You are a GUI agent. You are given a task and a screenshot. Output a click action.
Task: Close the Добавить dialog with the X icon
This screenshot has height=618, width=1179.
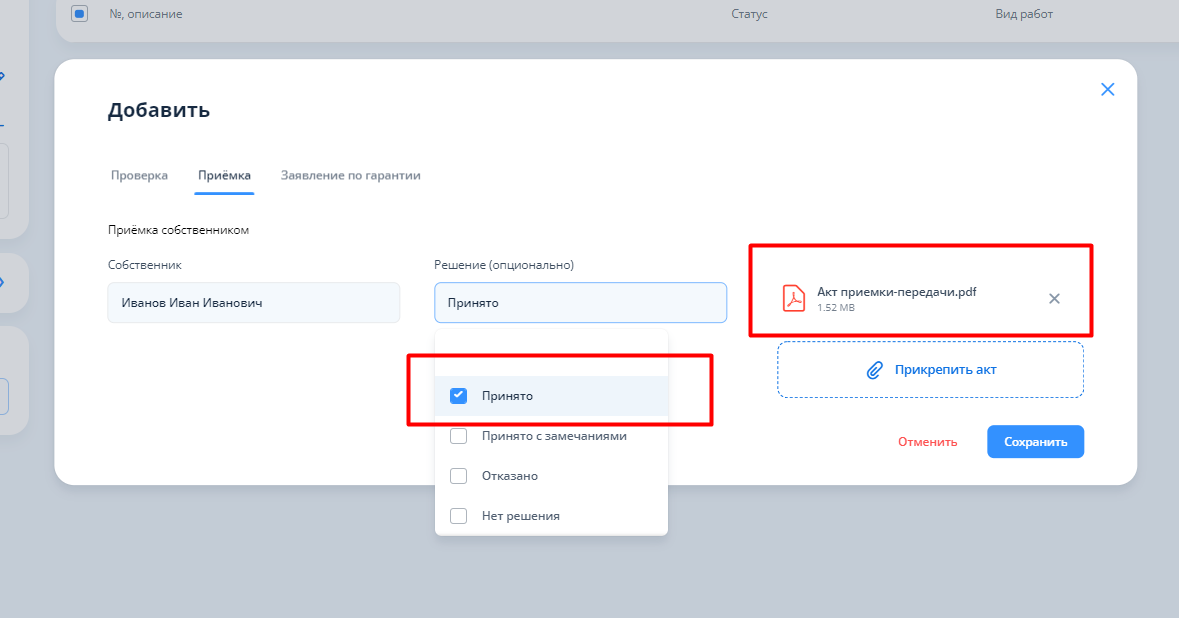pyautogui.click(x=1107, y=89)
